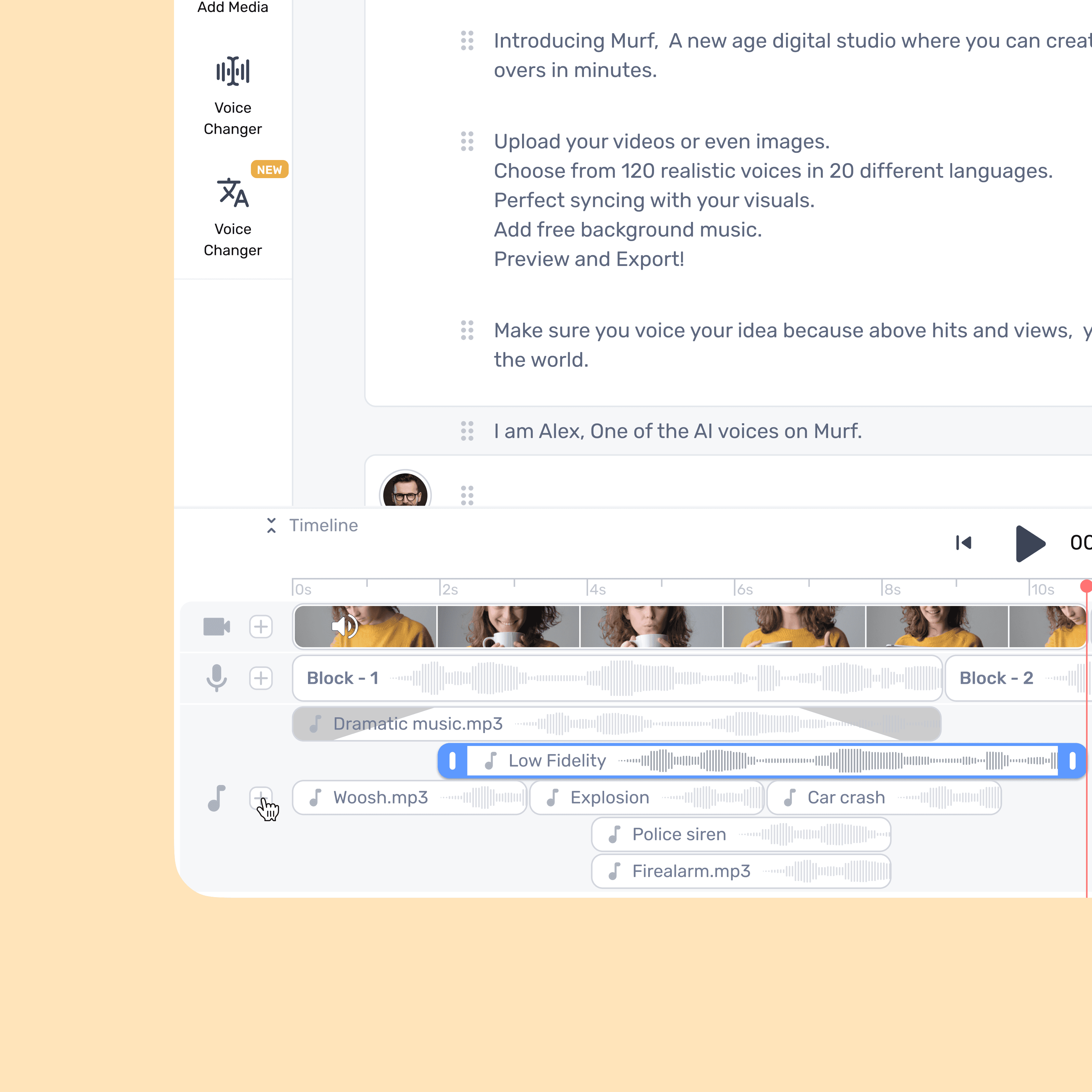Screen dimensions: 1092x1092
Task: Click 'Choose from 120 realistic voices' line
Action: point(773,171)
